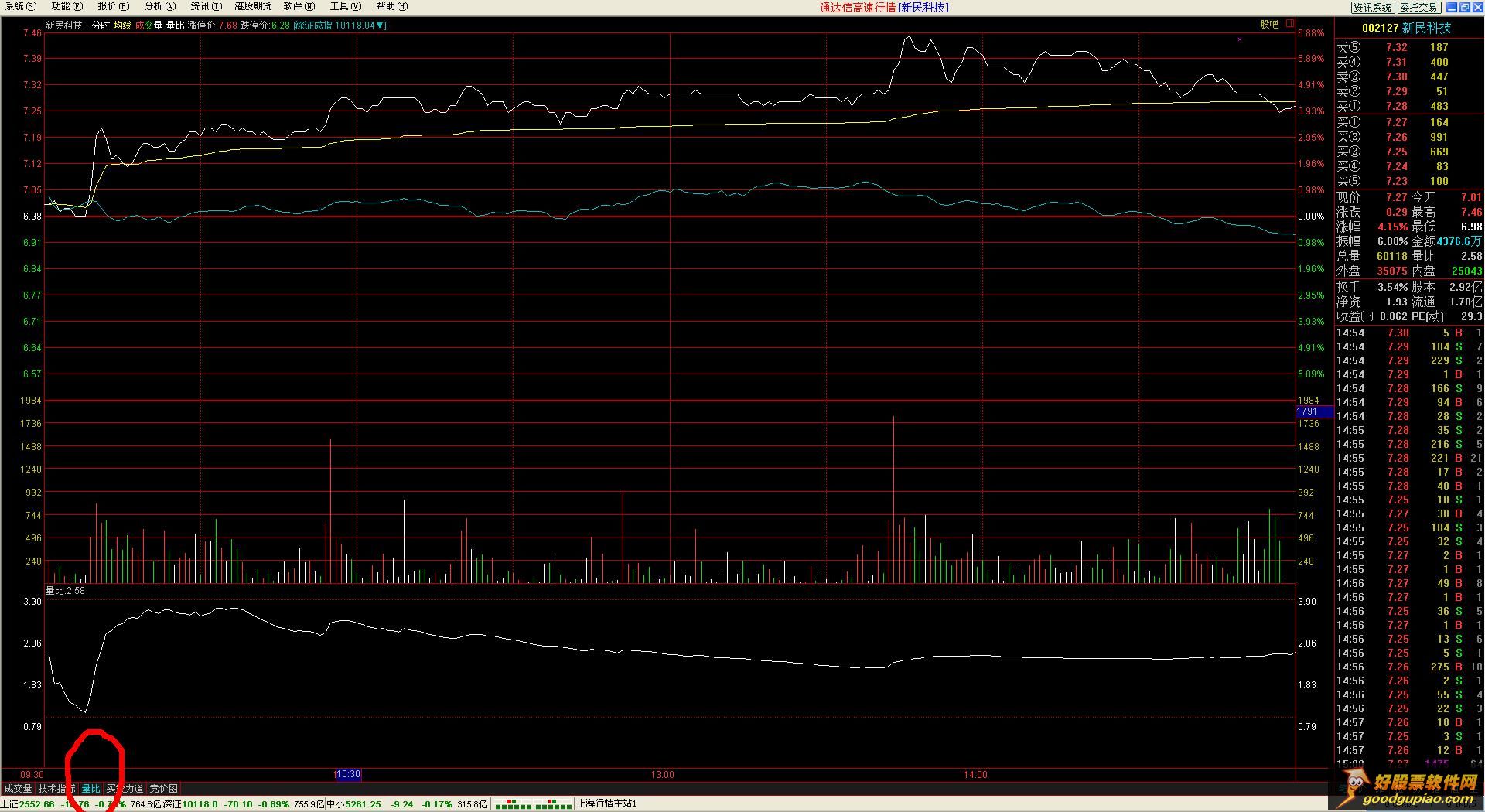The height and width of the screenshot is (812, 1485).
Task: Click 深证 index value 10118.0 in status bar
Action: coord(200,804)
